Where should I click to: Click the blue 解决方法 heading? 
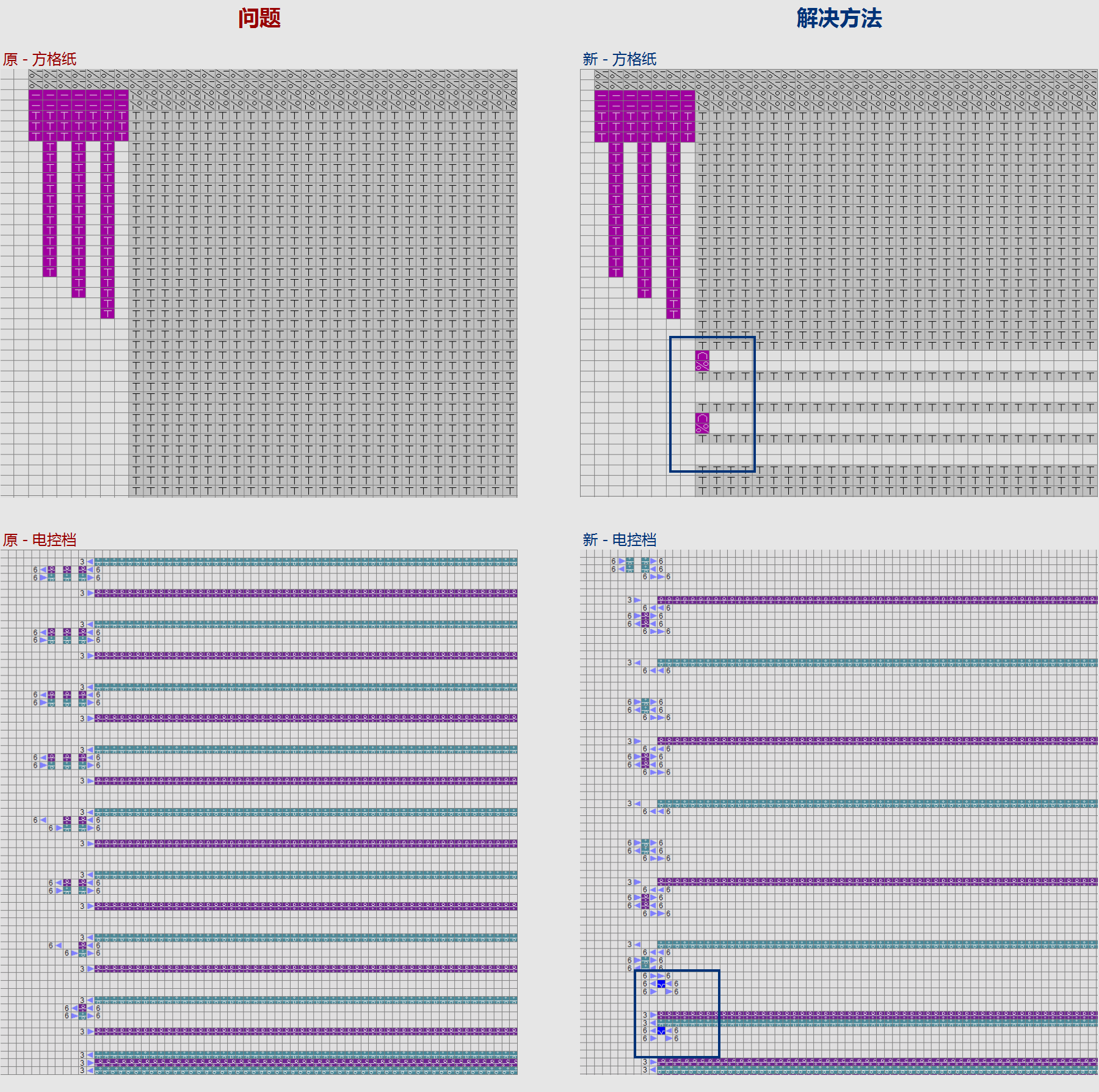839,18
